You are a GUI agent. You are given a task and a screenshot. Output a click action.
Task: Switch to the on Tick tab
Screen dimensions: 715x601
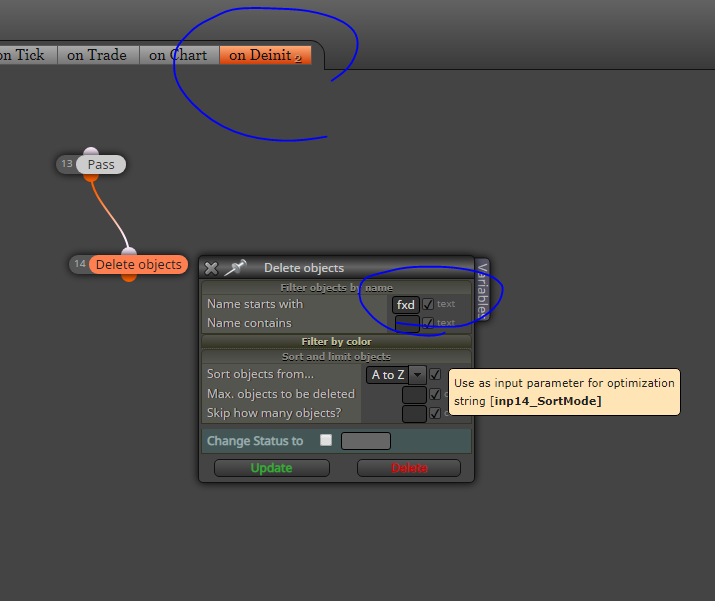tap(28, 55)
